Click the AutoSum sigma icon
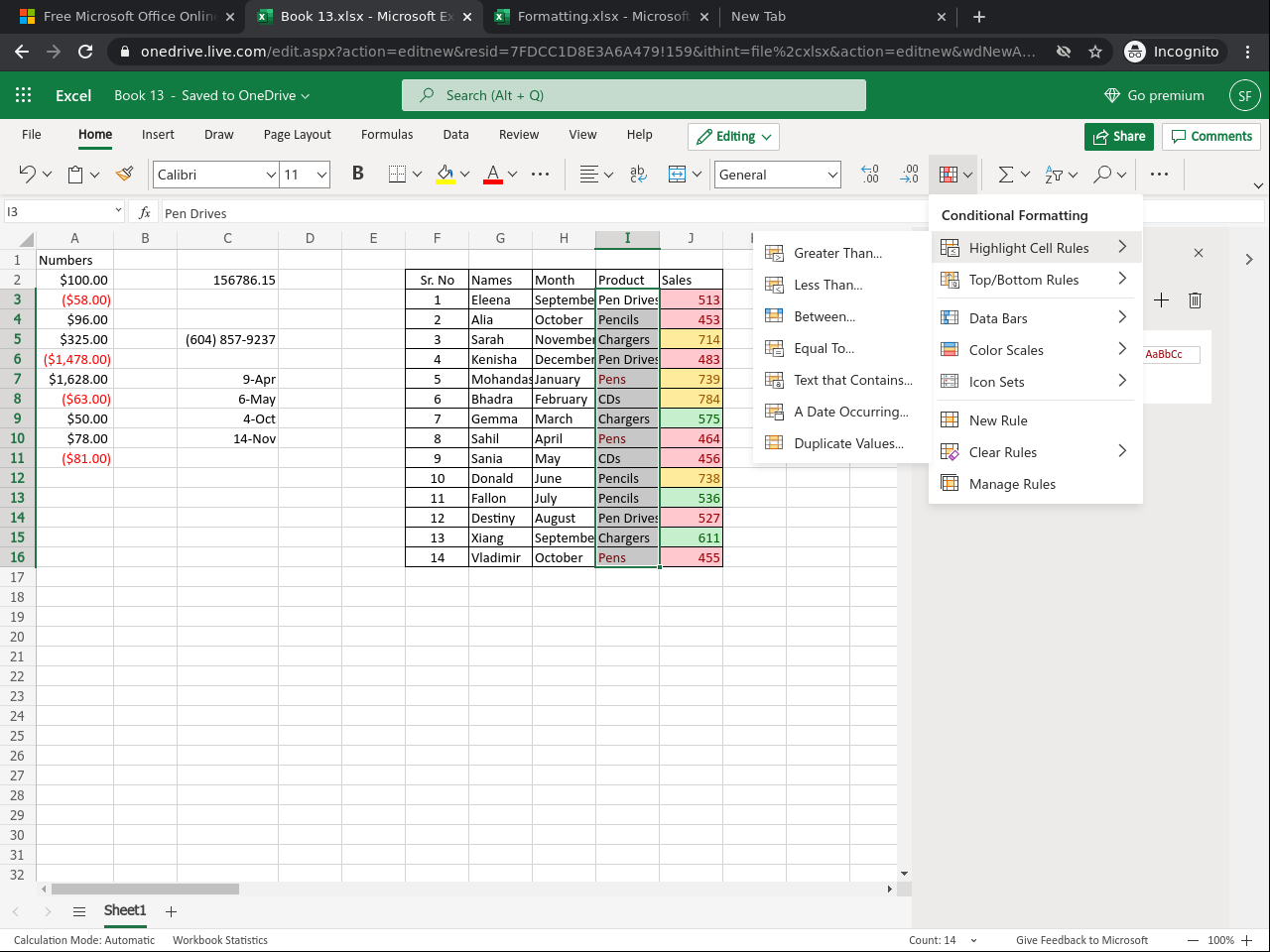 [x=1006, y=175]
